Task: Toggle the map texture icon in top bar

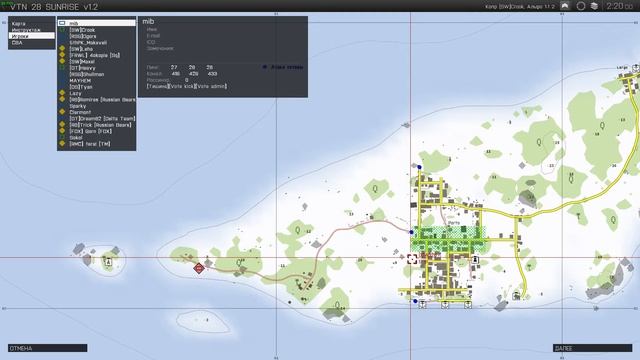Action: [x=564, y=6]
